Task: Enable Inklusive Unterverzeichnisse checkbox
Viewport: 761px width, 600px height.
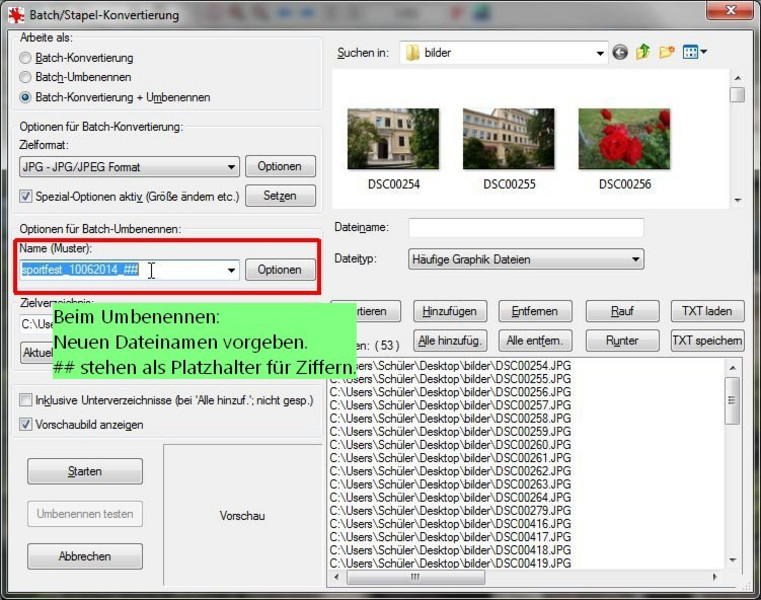Action: point(27,401)
